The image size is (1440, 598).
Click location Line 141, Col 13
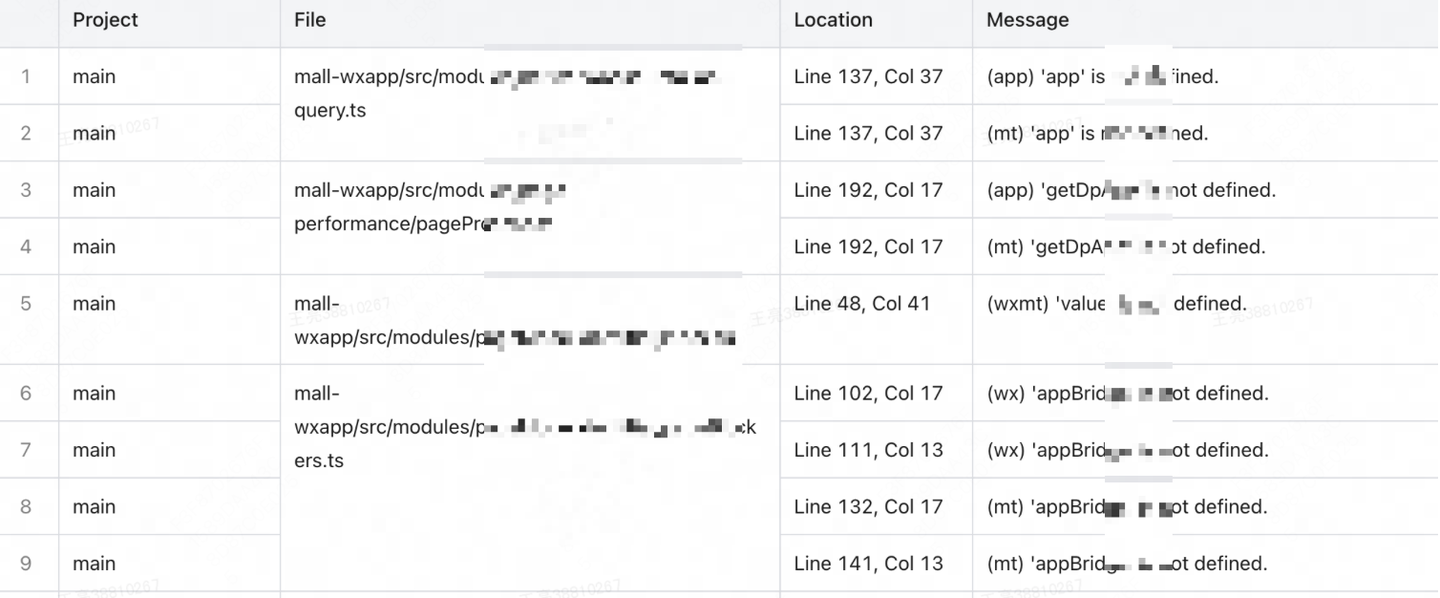tap(868, 564)
